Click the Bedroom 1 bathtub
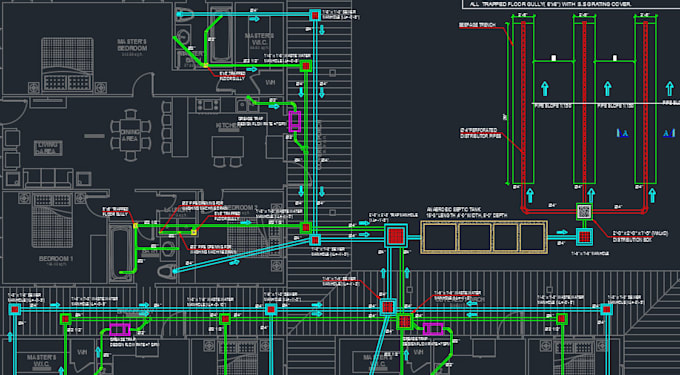Viewport: 680px width, 375px height. tap(120, 253)
